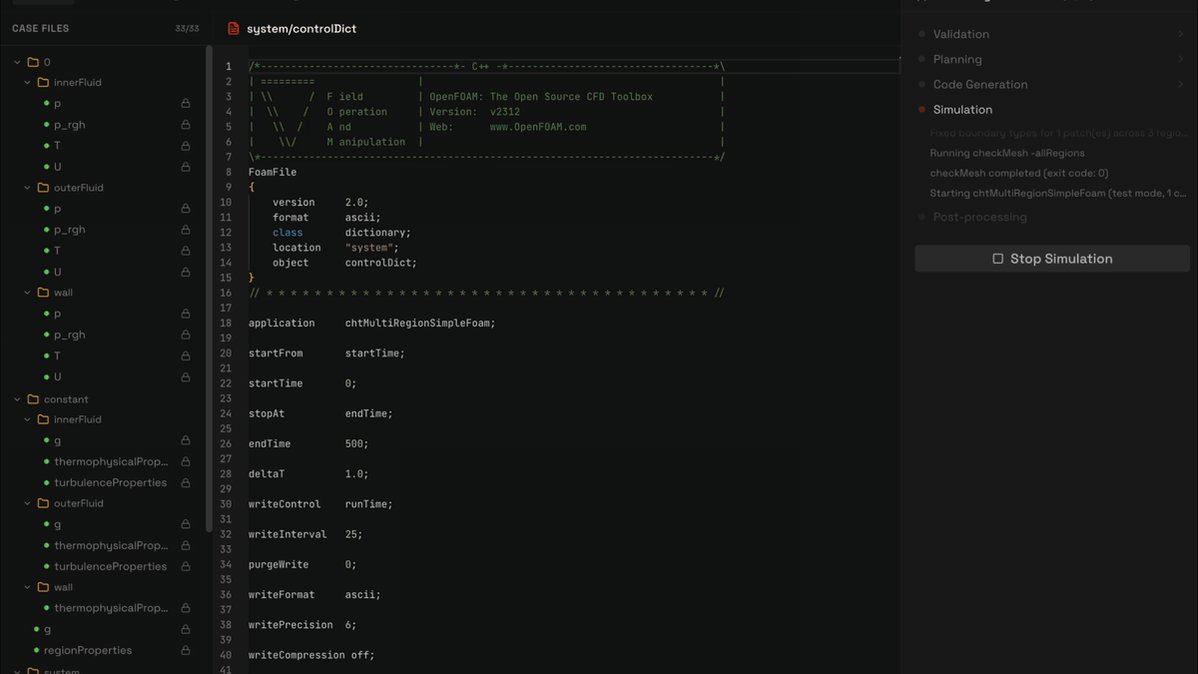Click lock icon for regionProperties

click(186, 650)
